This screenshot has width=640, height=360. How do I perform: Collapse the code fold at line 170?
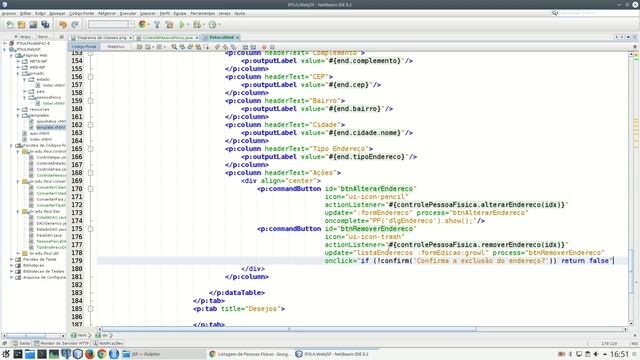pyautogui.click(x=90, y=189)
